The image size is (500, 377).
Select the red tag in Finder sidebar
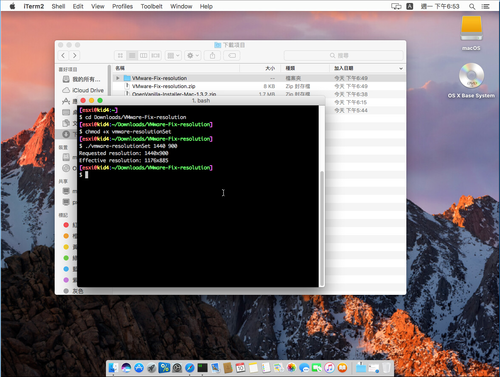tap(66, 225)
